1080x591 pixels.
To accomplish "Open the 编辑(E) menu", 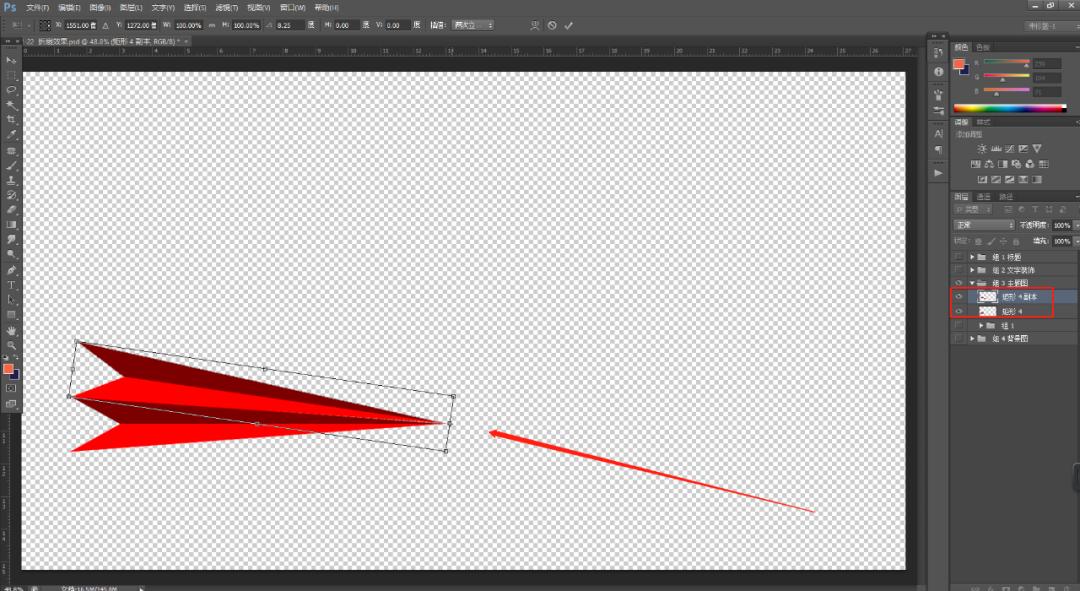I will pyautogui.click(x=69, y=8).
